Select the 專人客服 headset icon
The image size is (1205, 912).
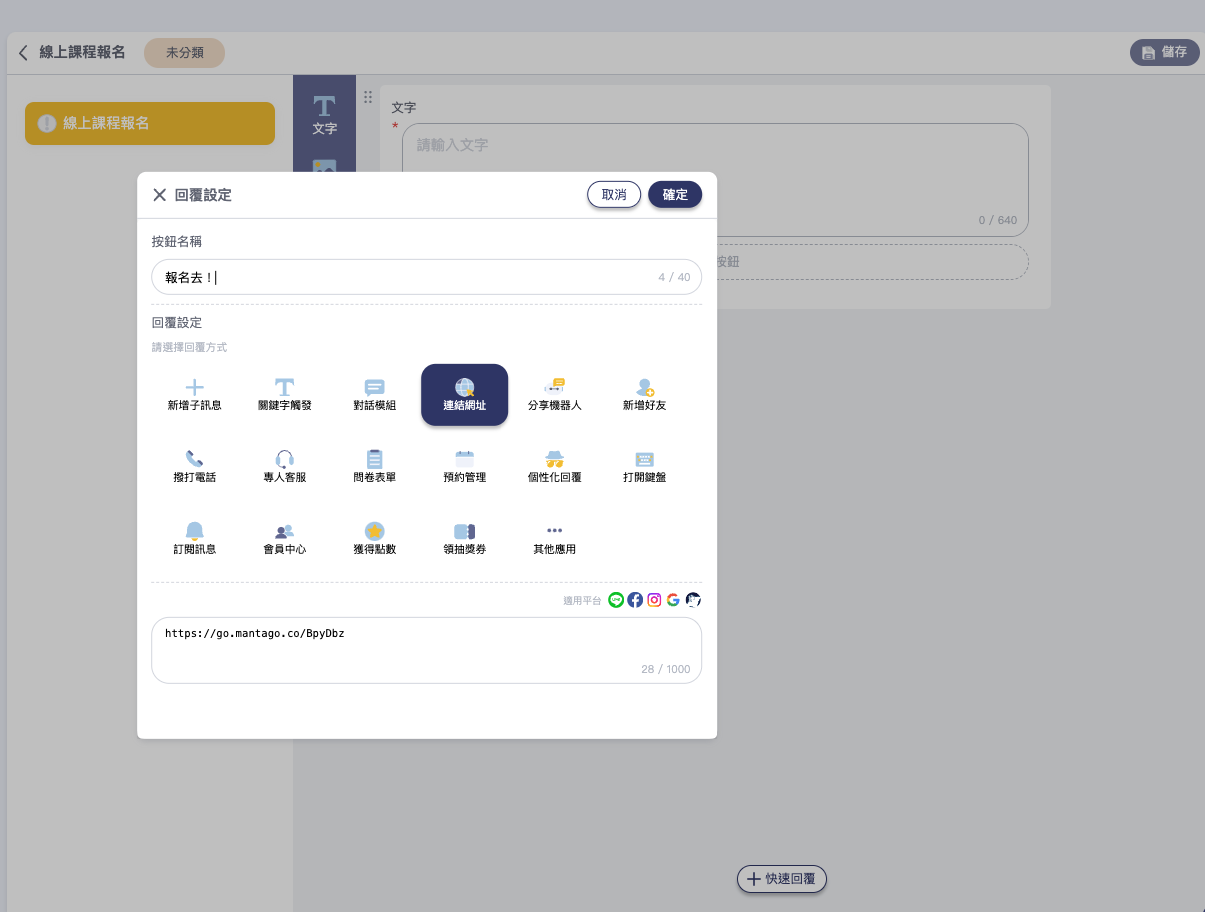click(x=285, y=459)
